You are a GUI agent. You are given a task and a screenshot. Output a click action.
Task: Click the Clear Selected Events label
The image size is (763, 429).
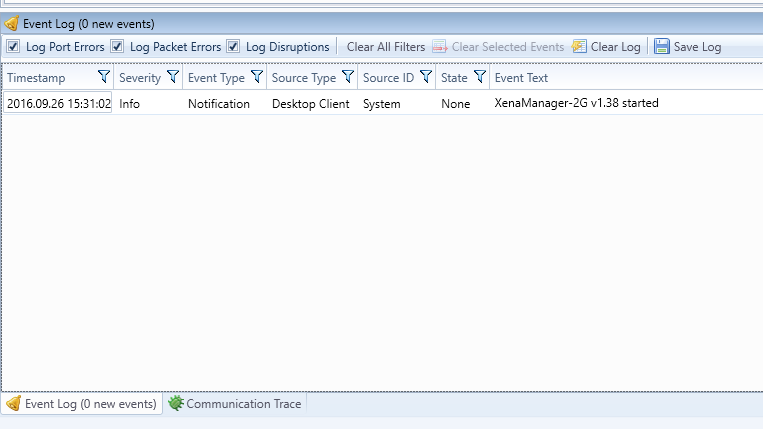tap(508, 47)
